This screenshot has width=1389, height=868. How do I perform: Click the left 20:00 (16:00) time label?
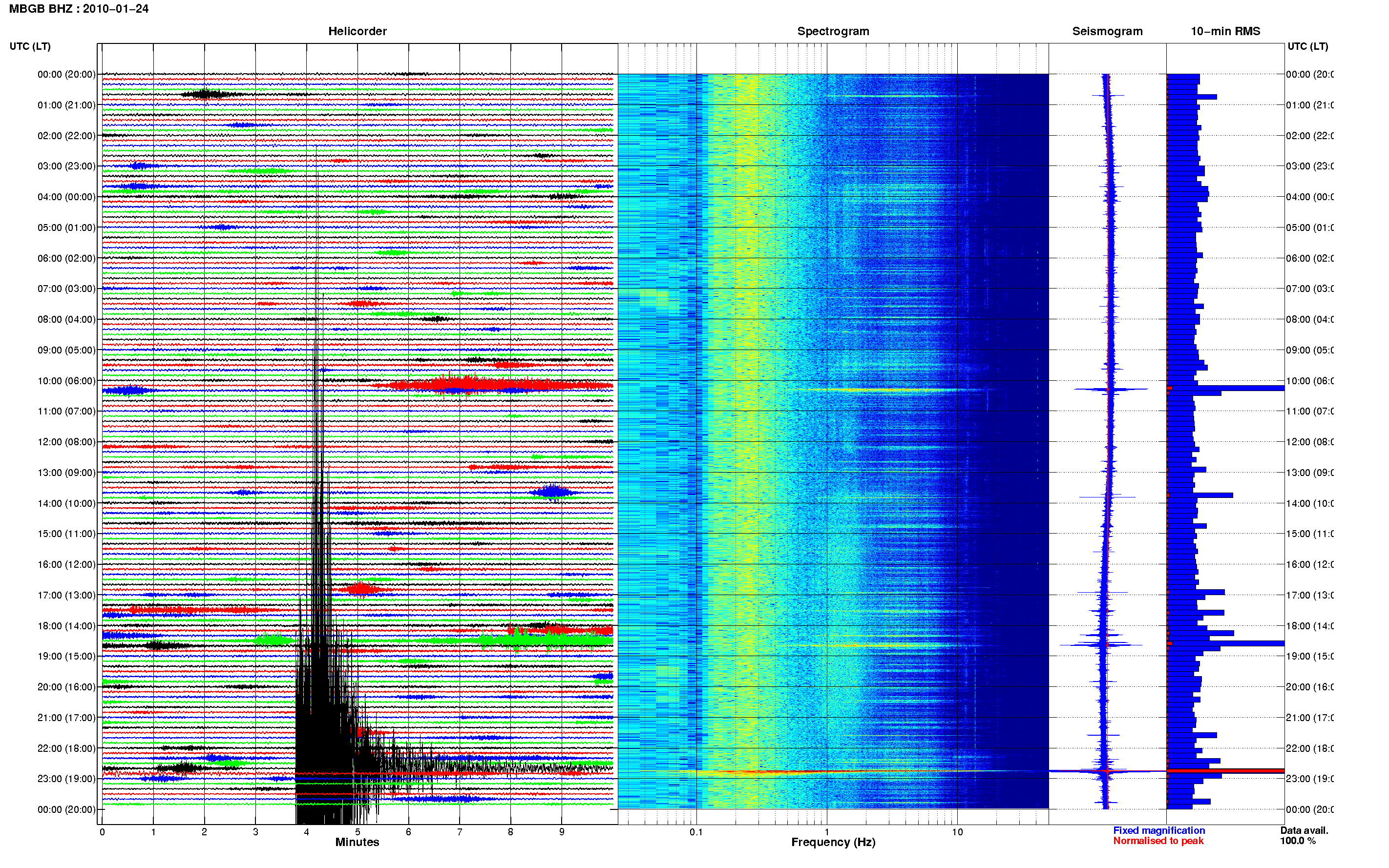pos(66,686)
